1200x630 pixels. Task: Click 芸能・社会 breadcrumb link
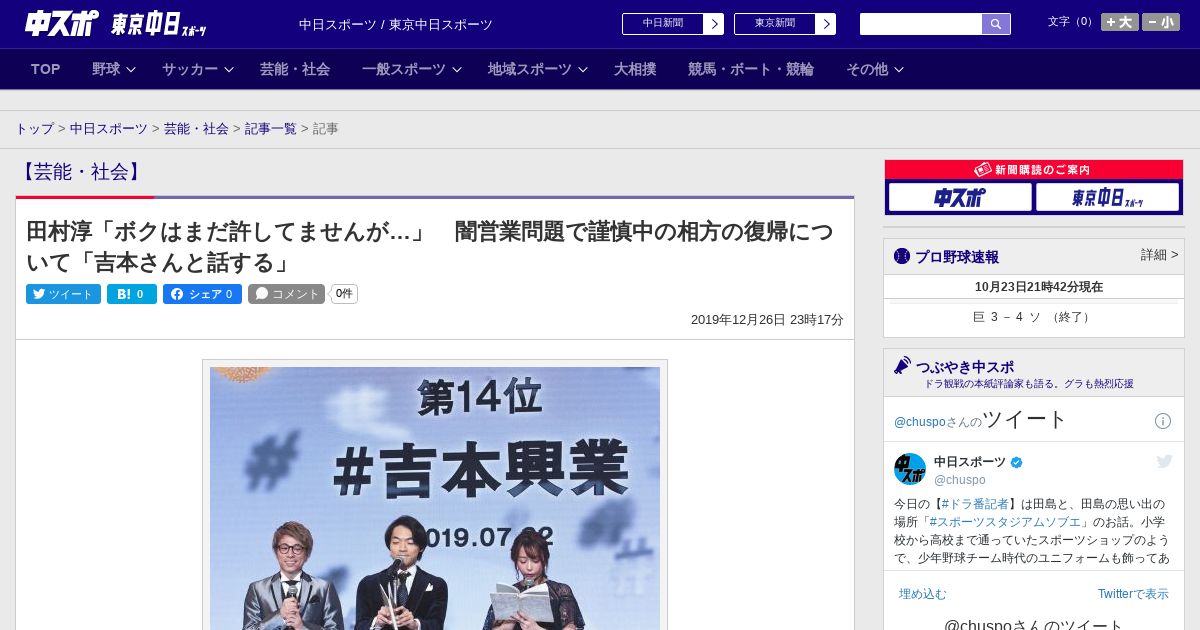[196, 129]
